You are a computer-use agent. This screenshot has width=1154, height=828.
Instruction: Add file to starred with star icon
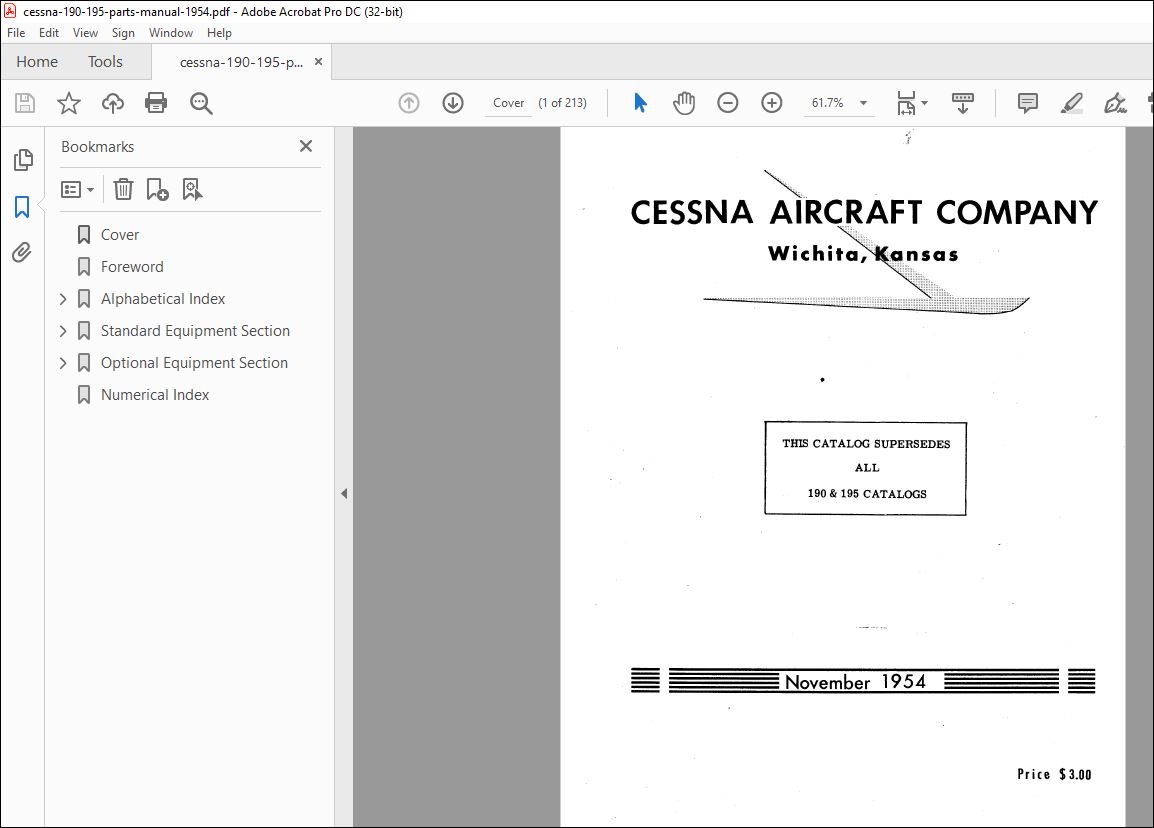click(x=68, y=103)
